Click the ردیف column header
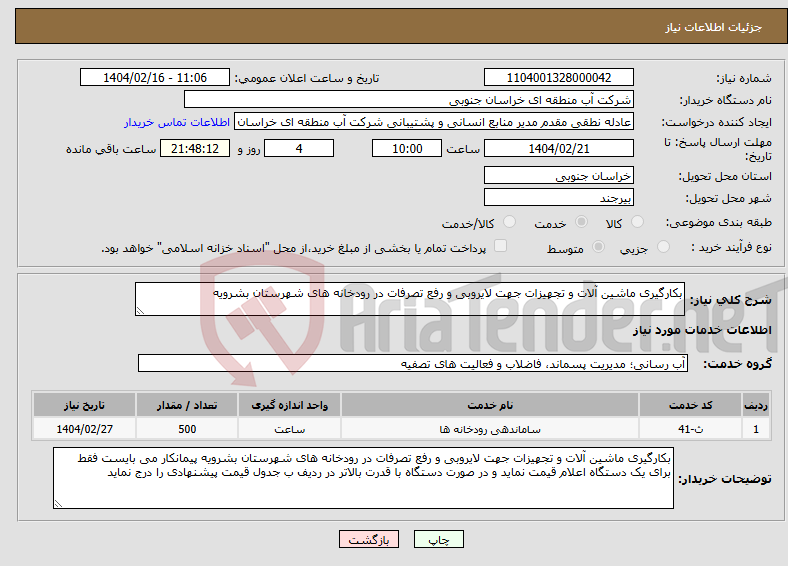 coord(756,405)
